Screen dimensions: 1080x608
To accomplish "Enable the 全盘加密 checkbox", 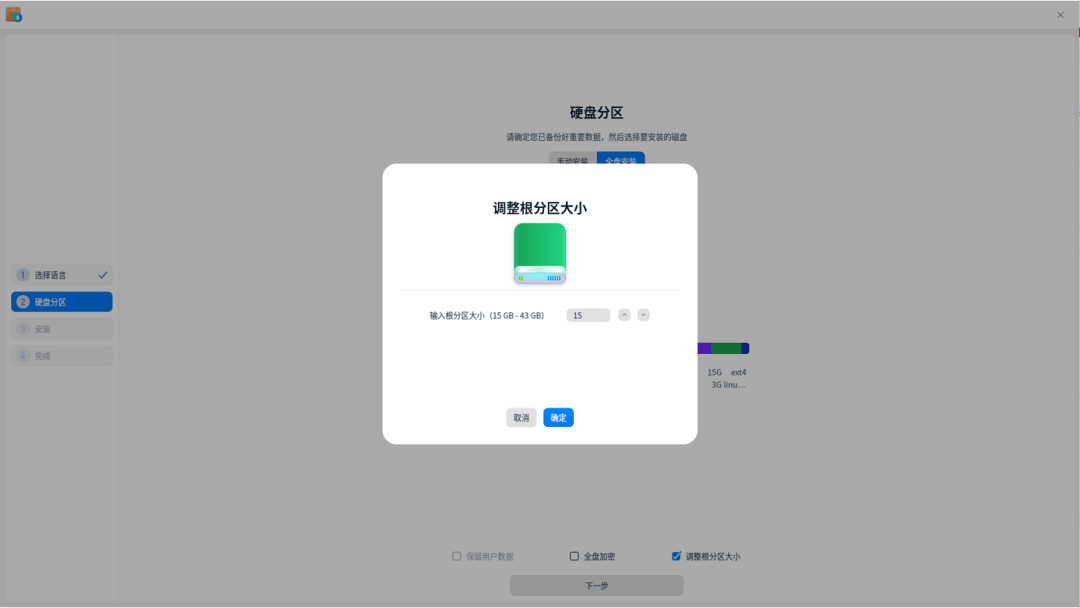I will (x=573, y=555).
